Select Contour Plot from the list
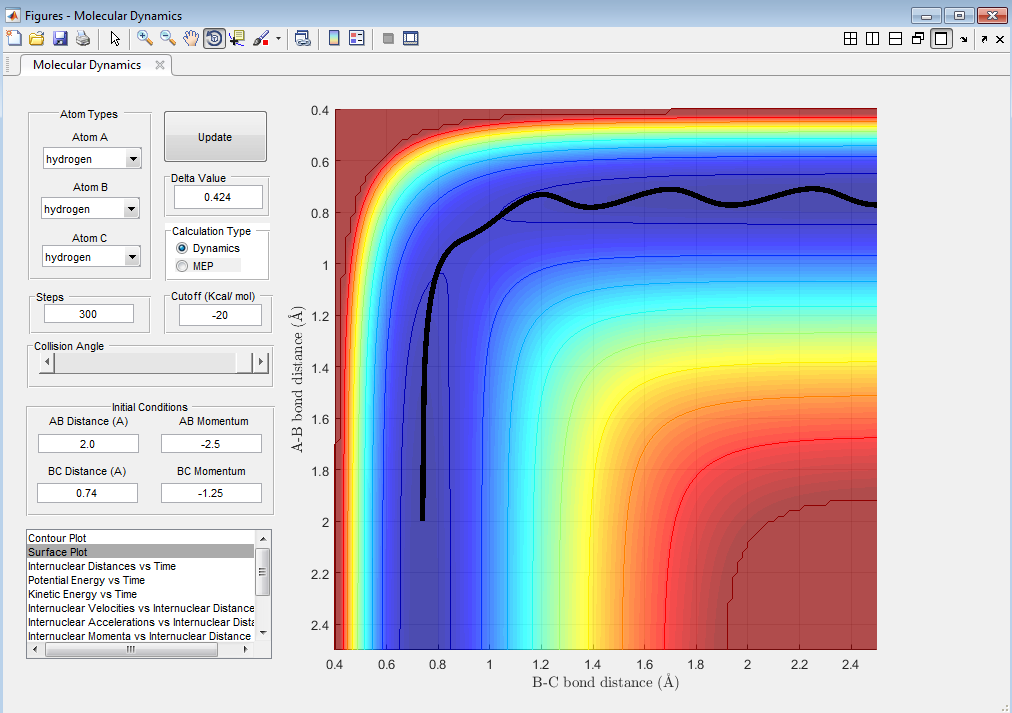The image size is (1012, 713). point(58,538)
